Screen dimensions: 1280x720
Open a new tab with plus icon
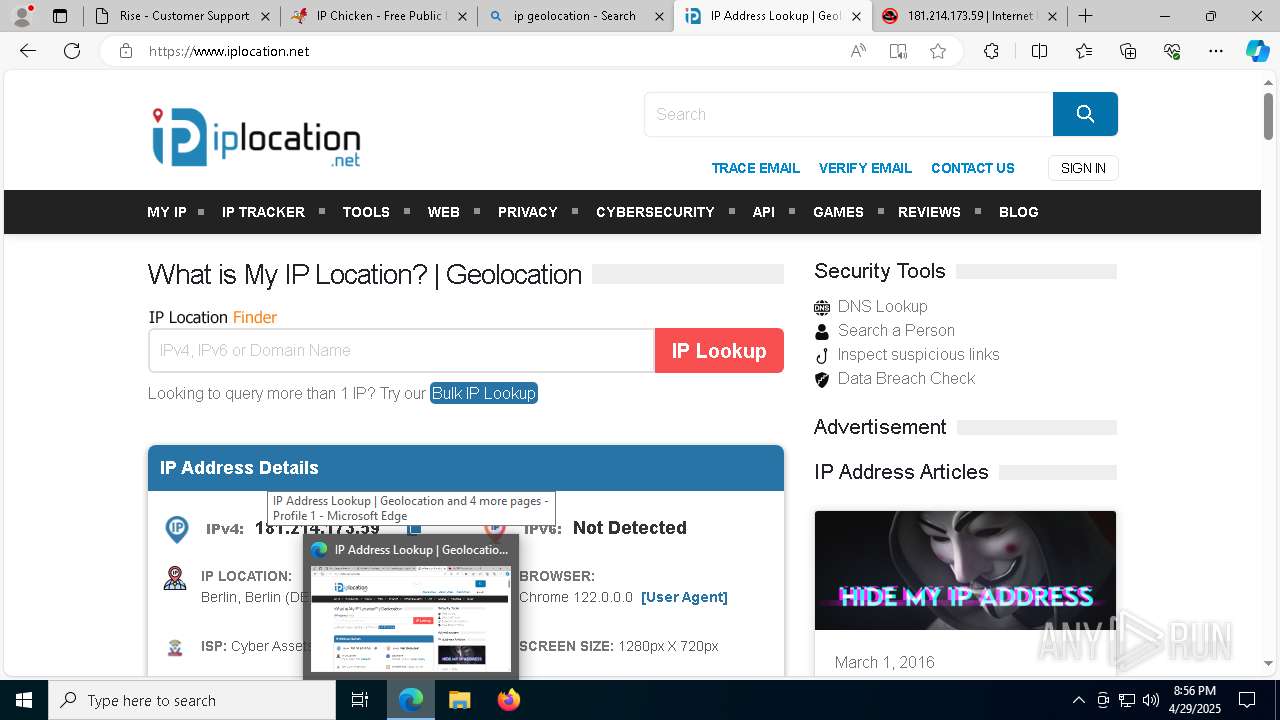coord(1086,16)
